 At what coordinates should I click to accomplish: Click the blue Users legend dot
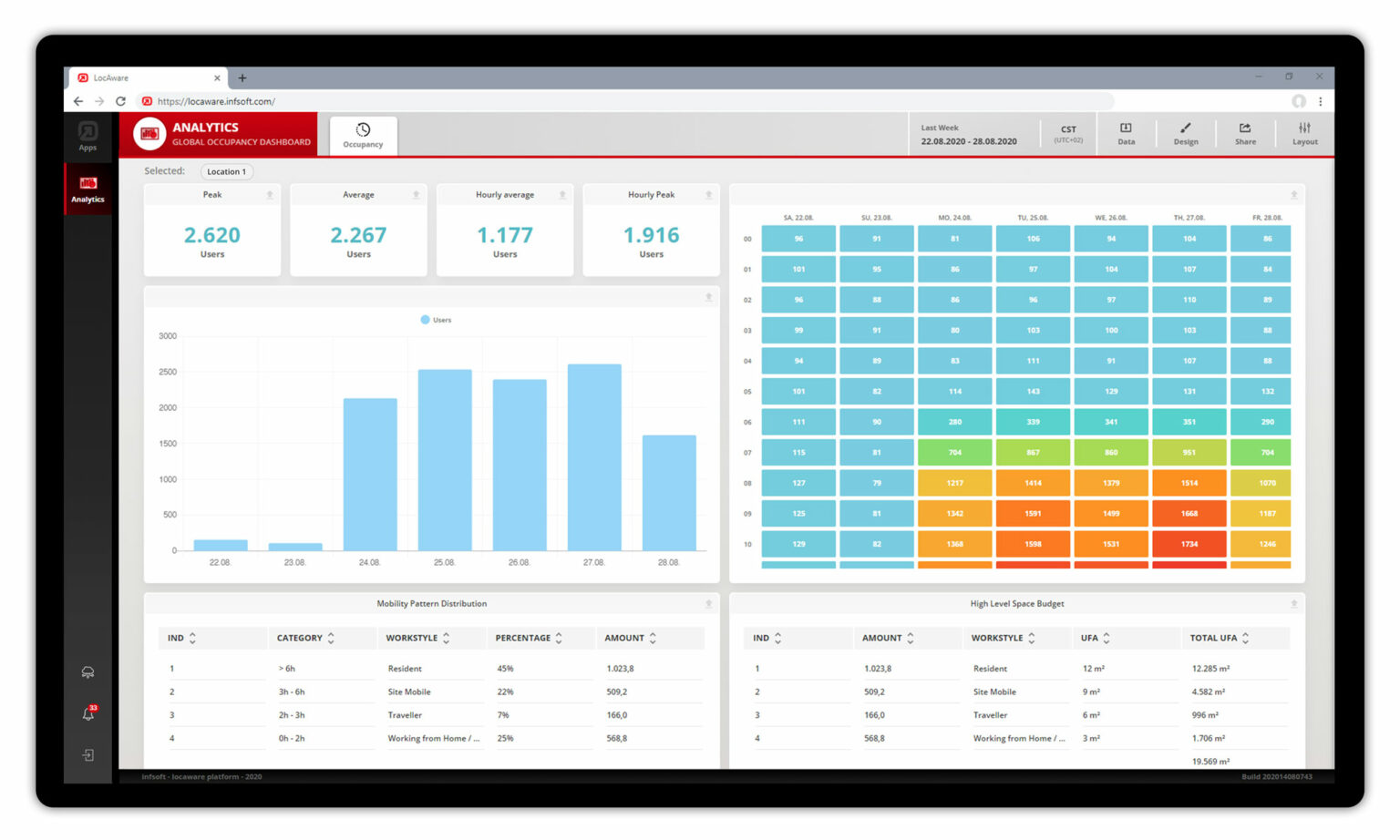pos(425,320)
